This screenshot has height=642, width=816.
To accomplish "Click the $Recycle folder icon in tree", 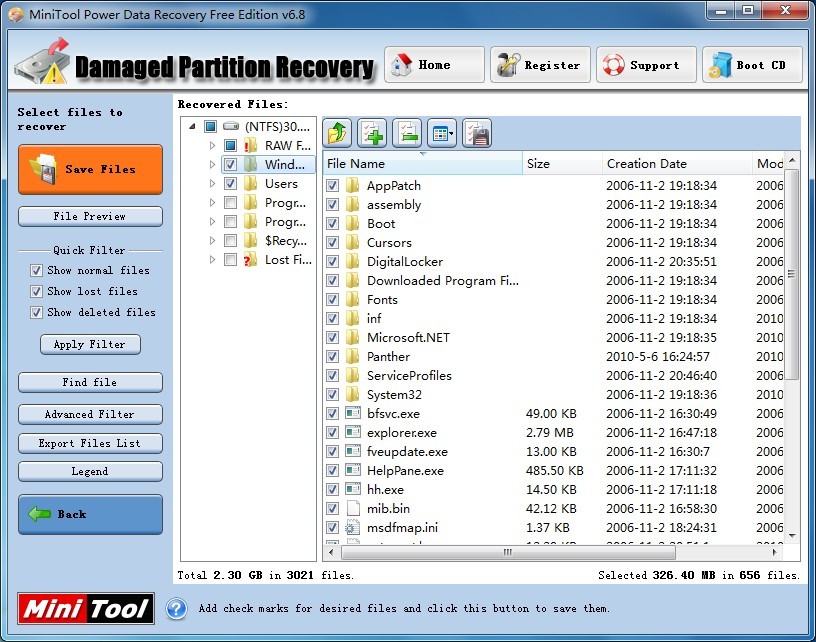I will click(x=250, y=240).
